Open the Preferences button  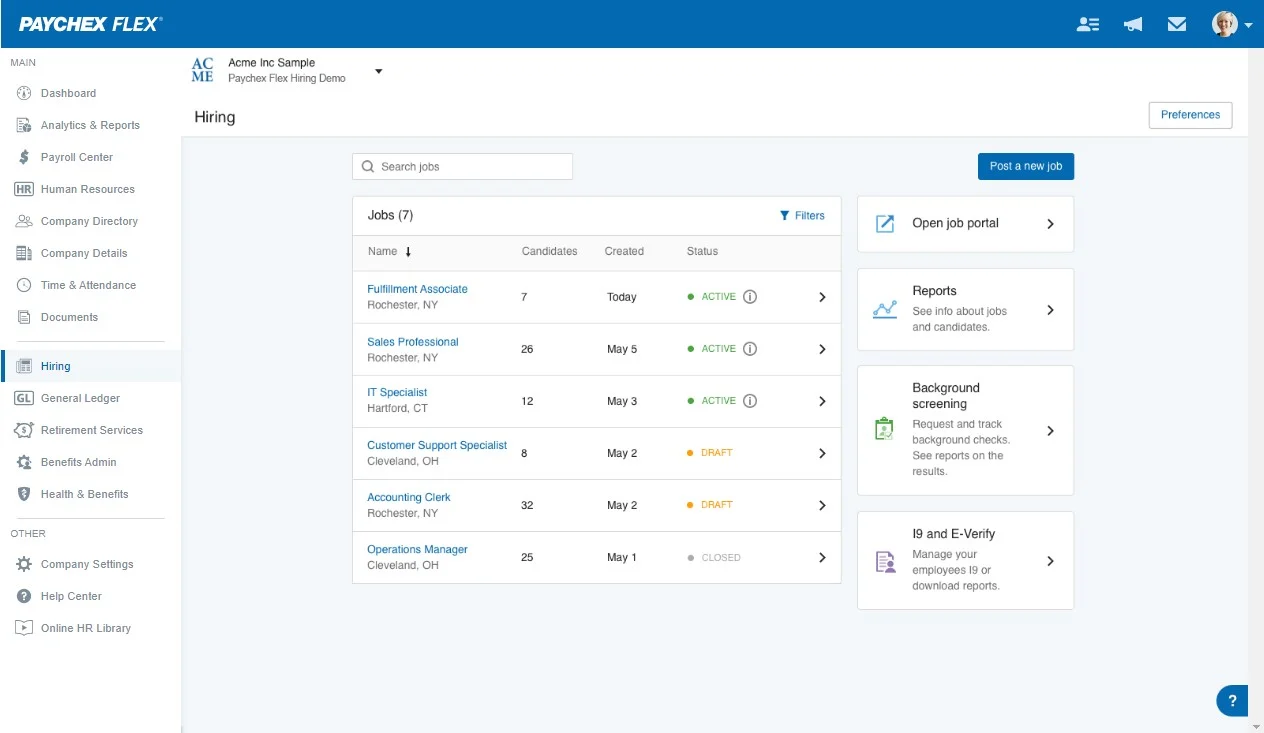click(x=1190, y=115)
